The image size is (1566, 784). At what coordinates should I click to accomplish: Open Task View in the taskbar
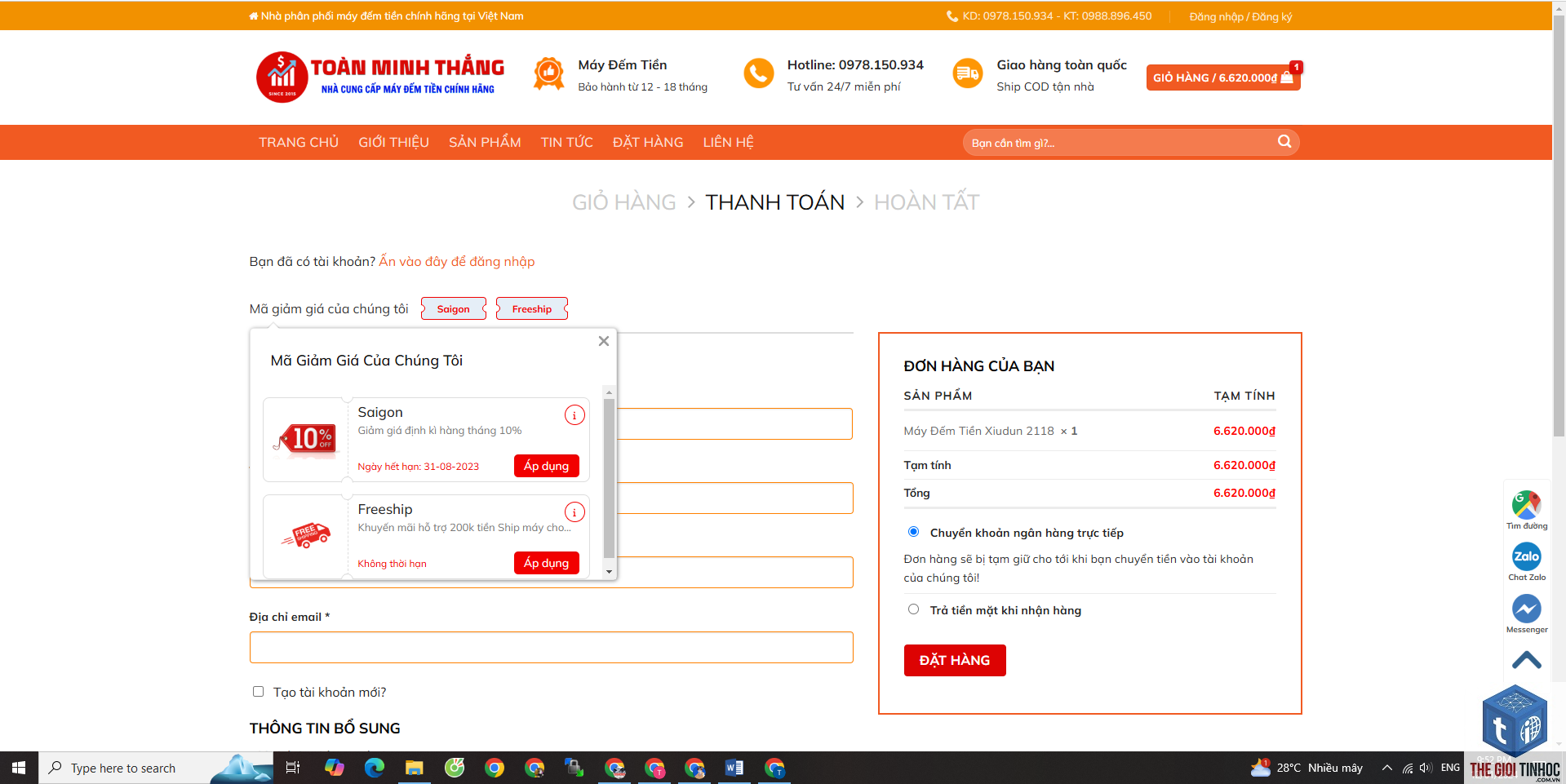[293, 768]
